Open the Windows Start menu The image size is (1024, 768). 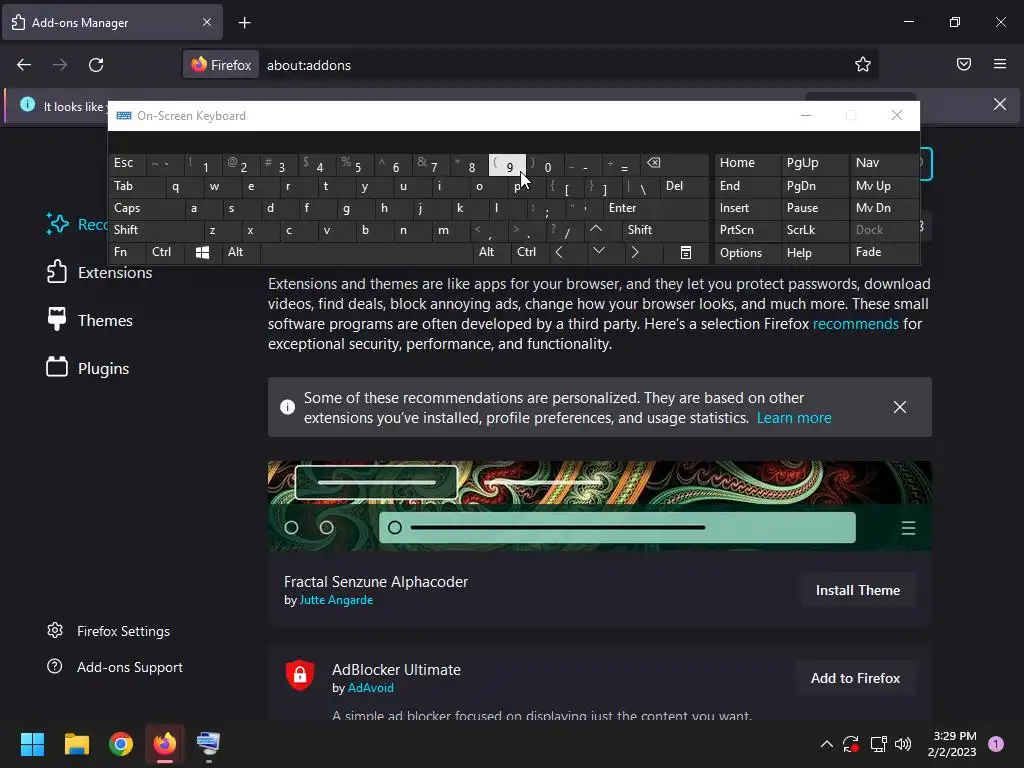[x=32, y=744]
